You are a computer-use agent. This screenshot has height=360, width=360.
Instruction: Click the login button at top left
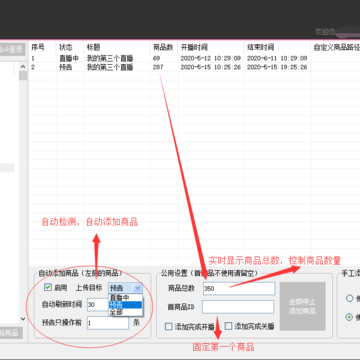(x=12, y=49)
